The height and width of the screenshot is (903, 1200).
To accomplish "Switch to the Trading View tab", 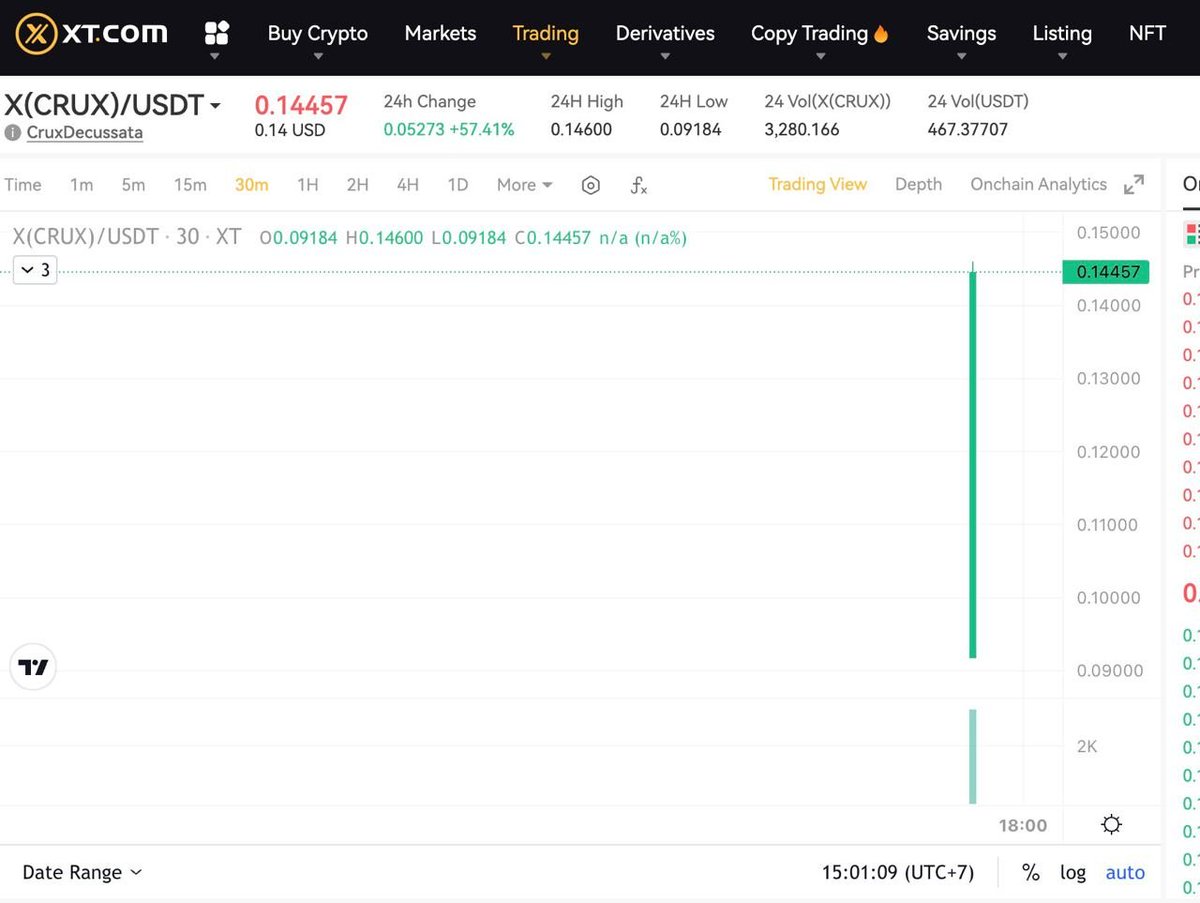I will (x=817, y=184).
